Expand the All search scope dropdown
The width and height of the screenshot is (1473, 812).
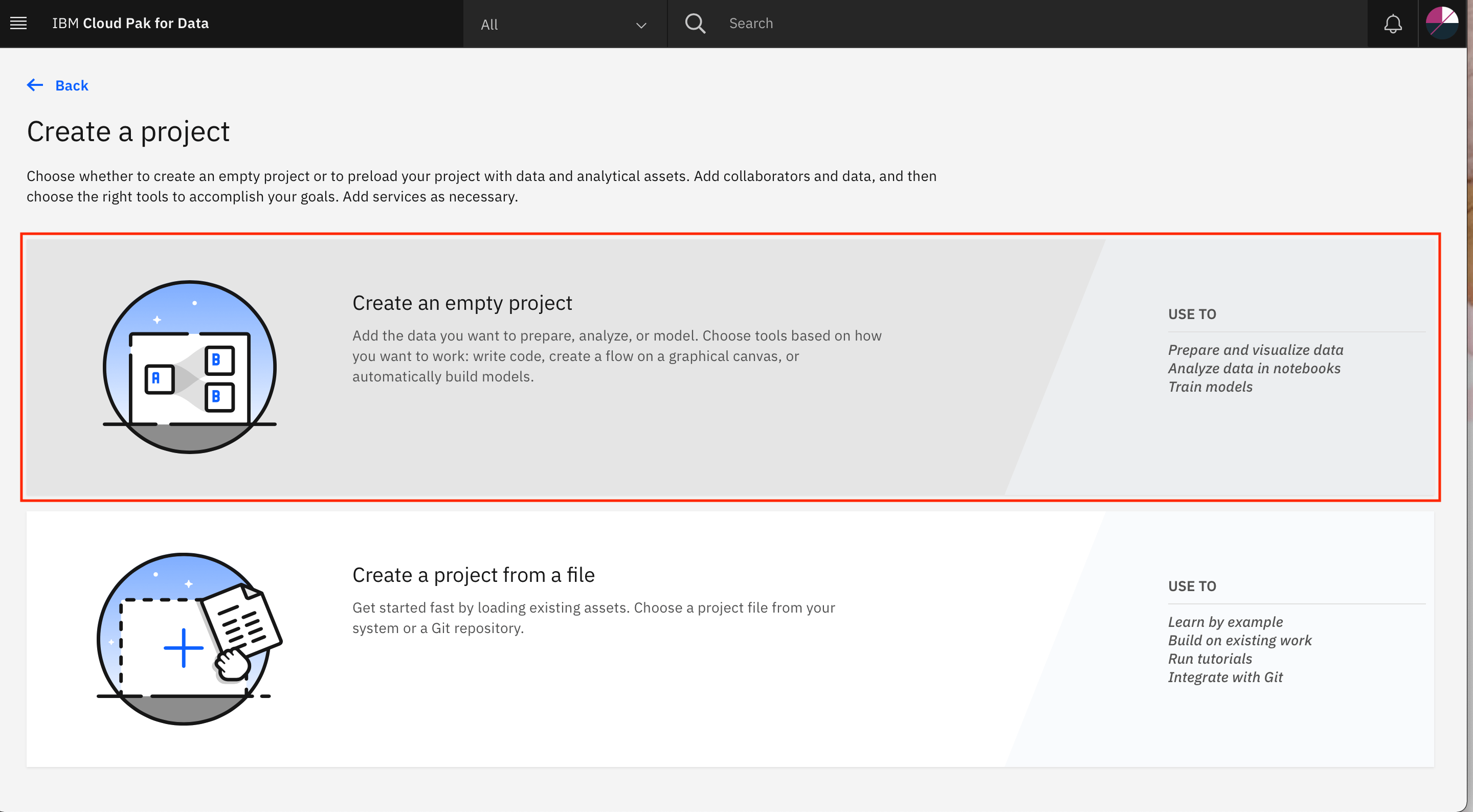tap(565, 24)
